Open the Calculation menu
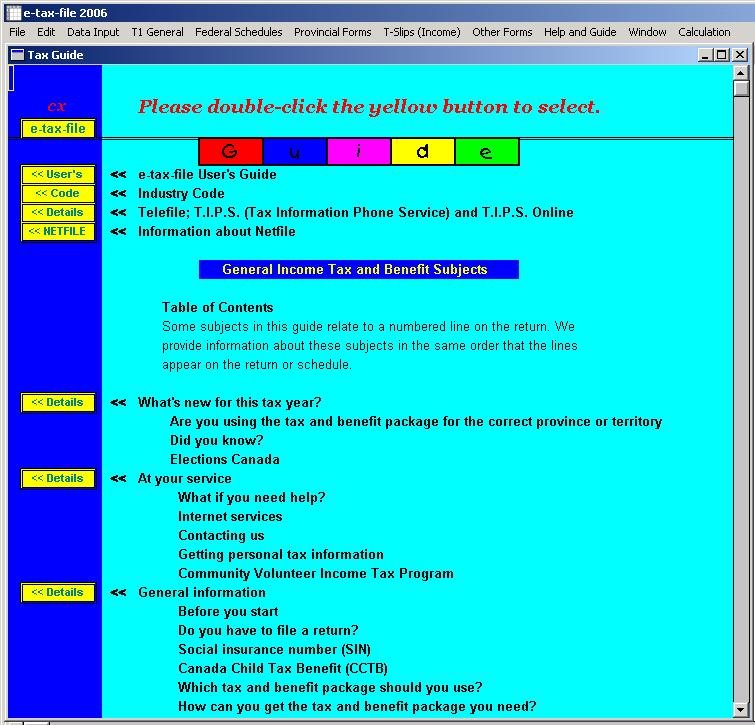 pos(704,32)
